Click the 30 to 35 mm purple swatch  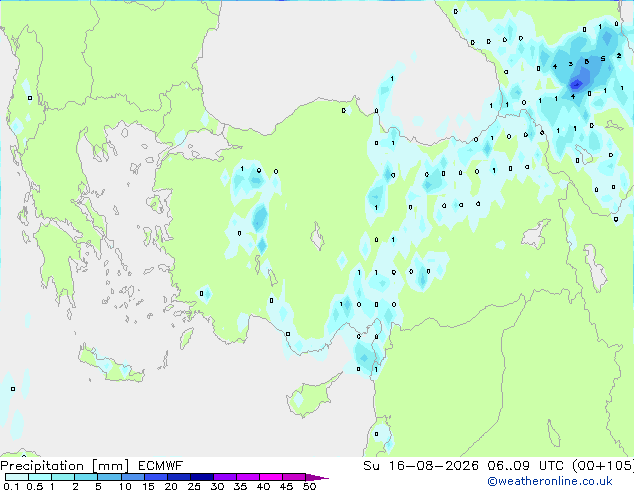click(224, 477)
